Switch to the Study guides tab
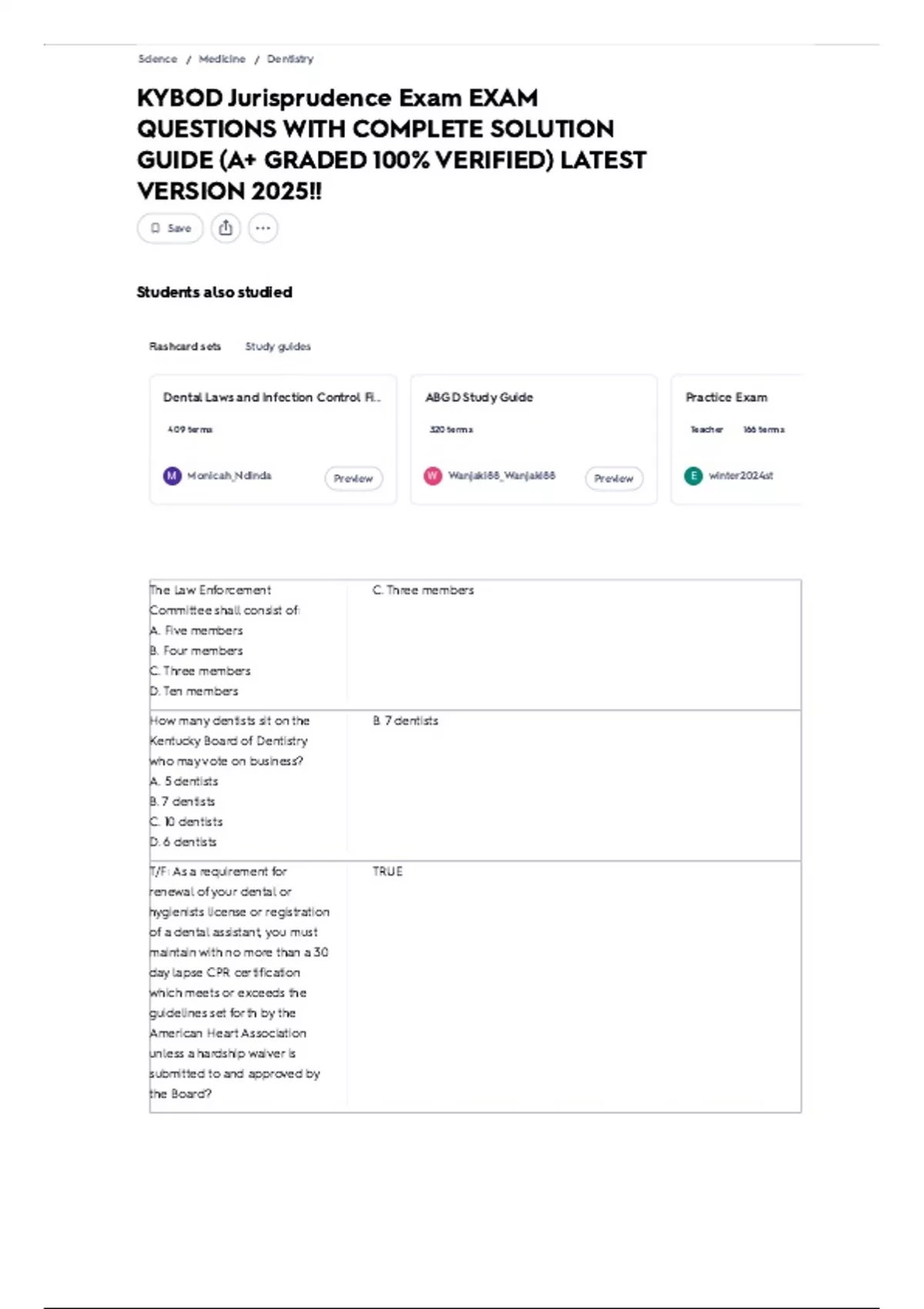Screen dimensions: 924x1309 point(278,346)
